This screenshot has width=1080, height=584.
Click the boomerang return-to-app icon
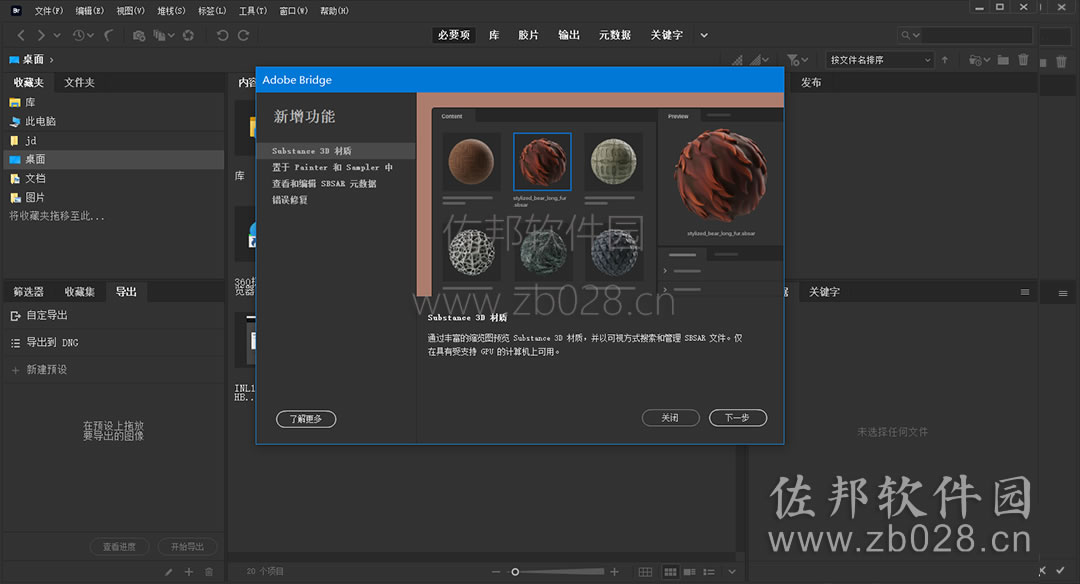coord(109,35)
